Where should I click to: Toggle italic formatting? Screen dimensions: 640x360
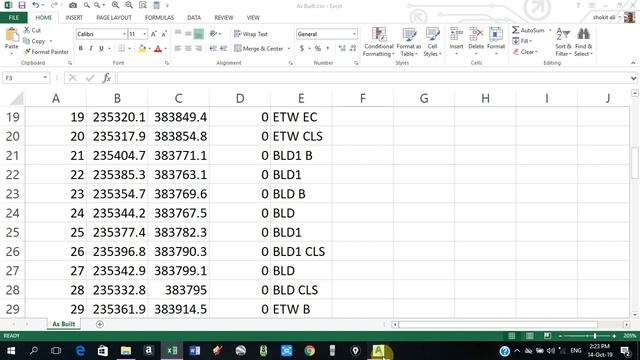[x=91, y=49]
